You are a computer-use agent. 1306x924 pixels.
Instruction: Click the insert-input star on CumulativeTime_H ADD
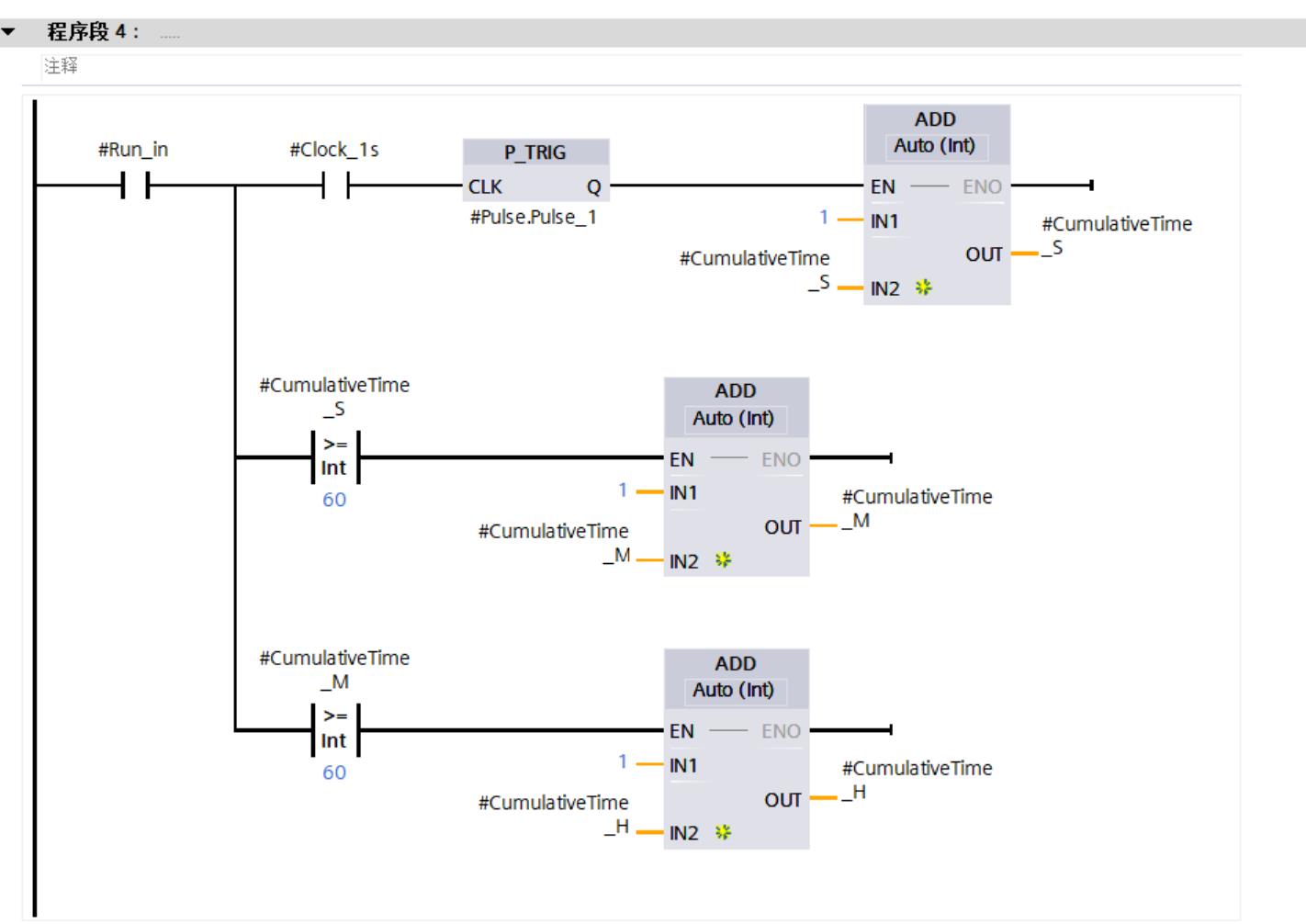click(x=723, y=832)
